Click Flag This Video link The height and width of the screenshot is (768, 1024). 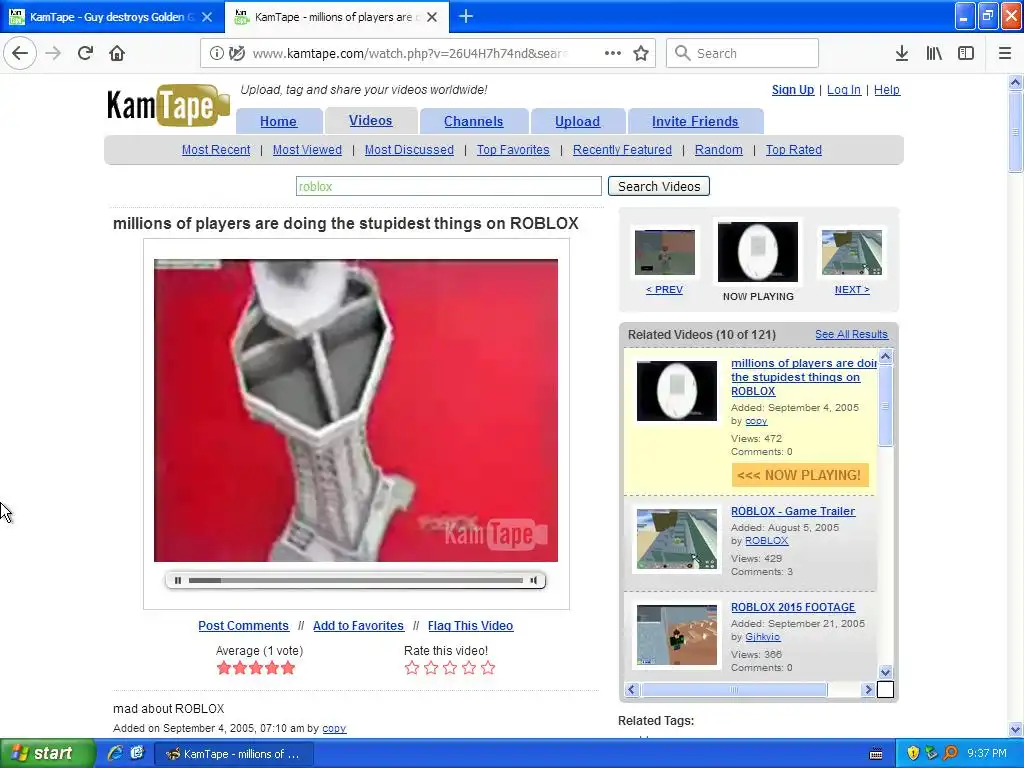tap(470, 626)
